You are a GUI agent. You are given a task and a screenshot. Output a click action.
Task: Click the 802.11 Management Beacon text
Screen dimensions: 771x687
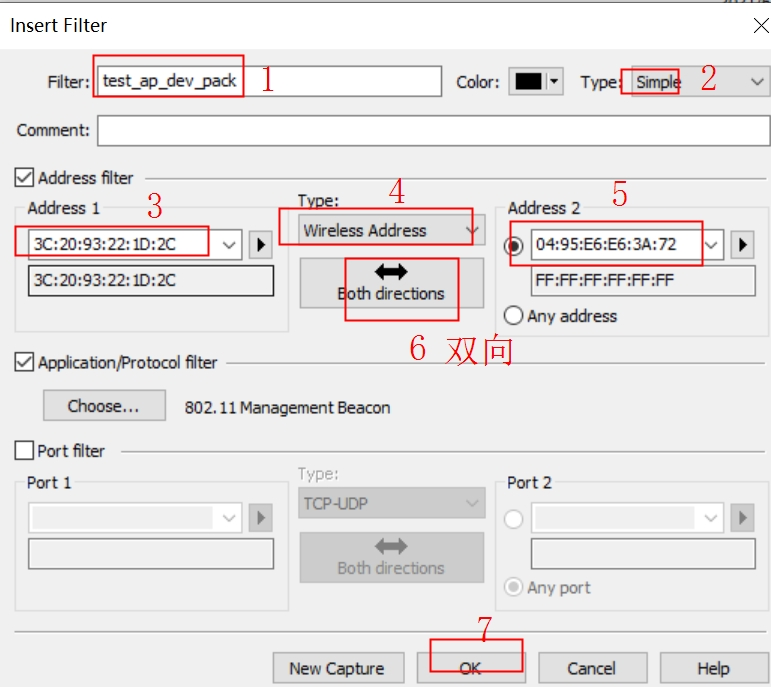tap(288, 408)
